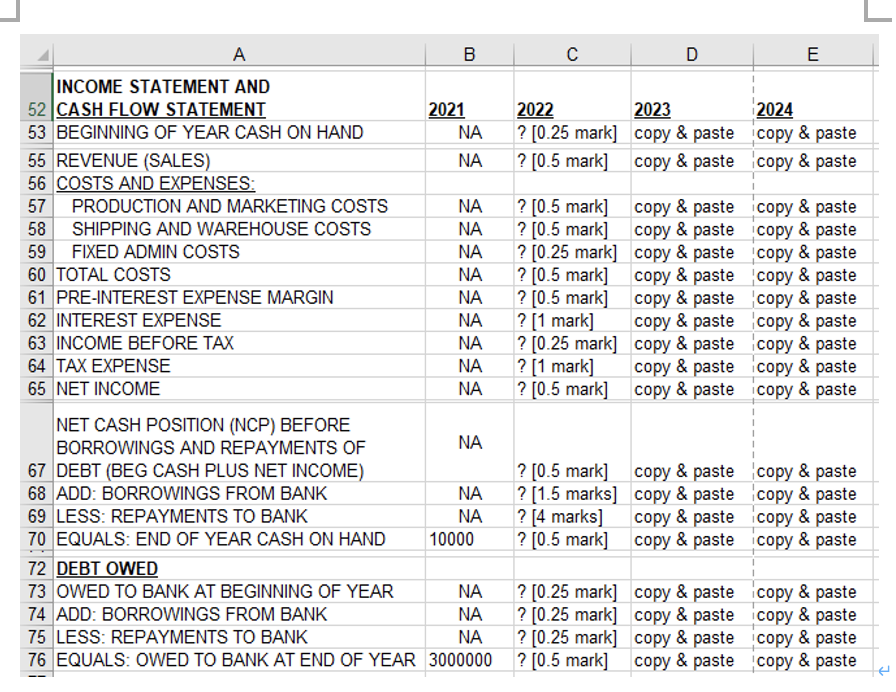896x692 pixels.
Task: Select 'INTEREST EXPENSE' label cell
Action: tap(239, 321)
